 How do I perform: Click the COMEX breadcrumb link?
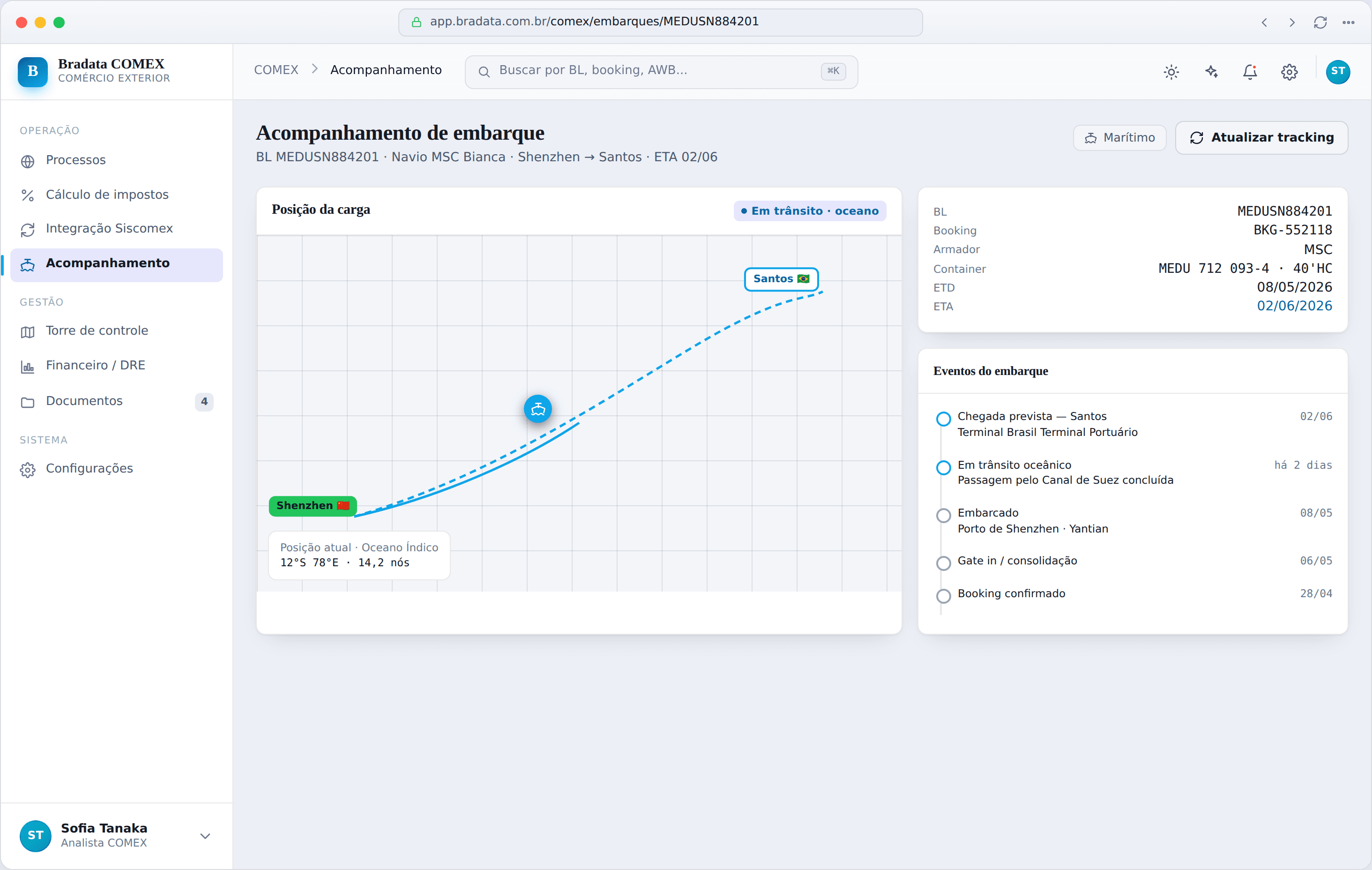(276, 70)
